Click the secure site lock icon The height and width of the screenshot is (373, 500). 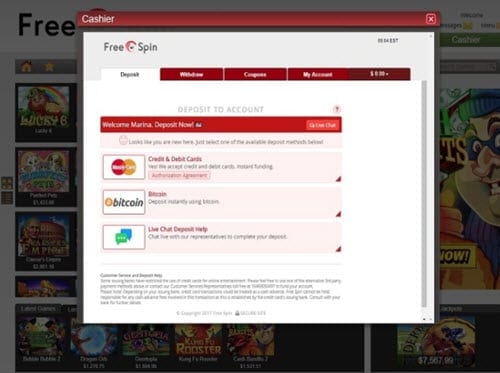(x=237, y=313)
